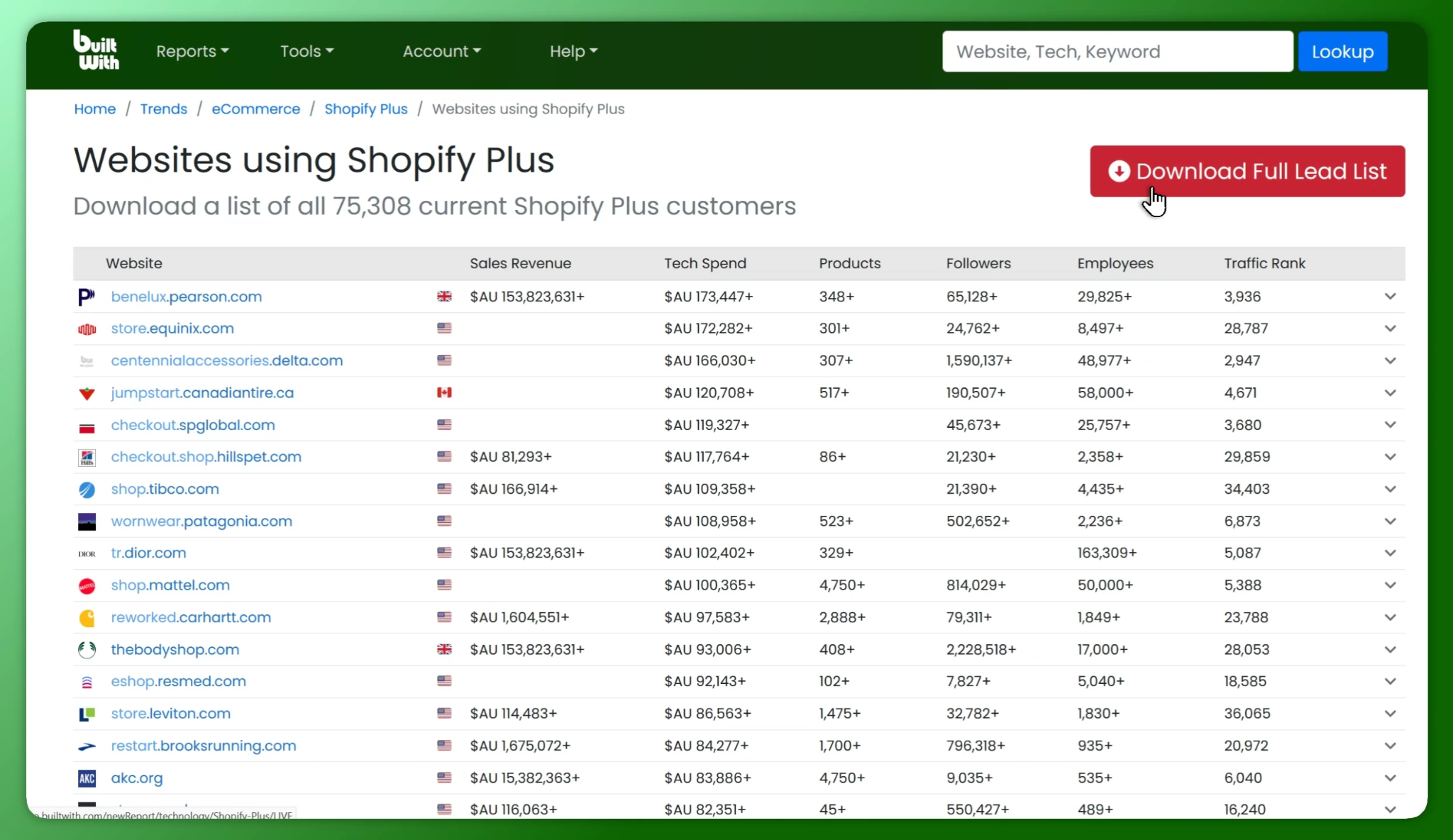Click the Mattel favicon icon
This screenshot has width=1453, height=840.
point(87,586)
